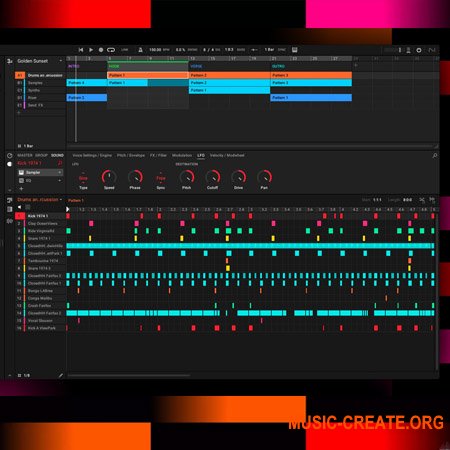This screenshot has width=450, height=450.
Task: Click the Pitch destination knob
Action: point(187,177)
